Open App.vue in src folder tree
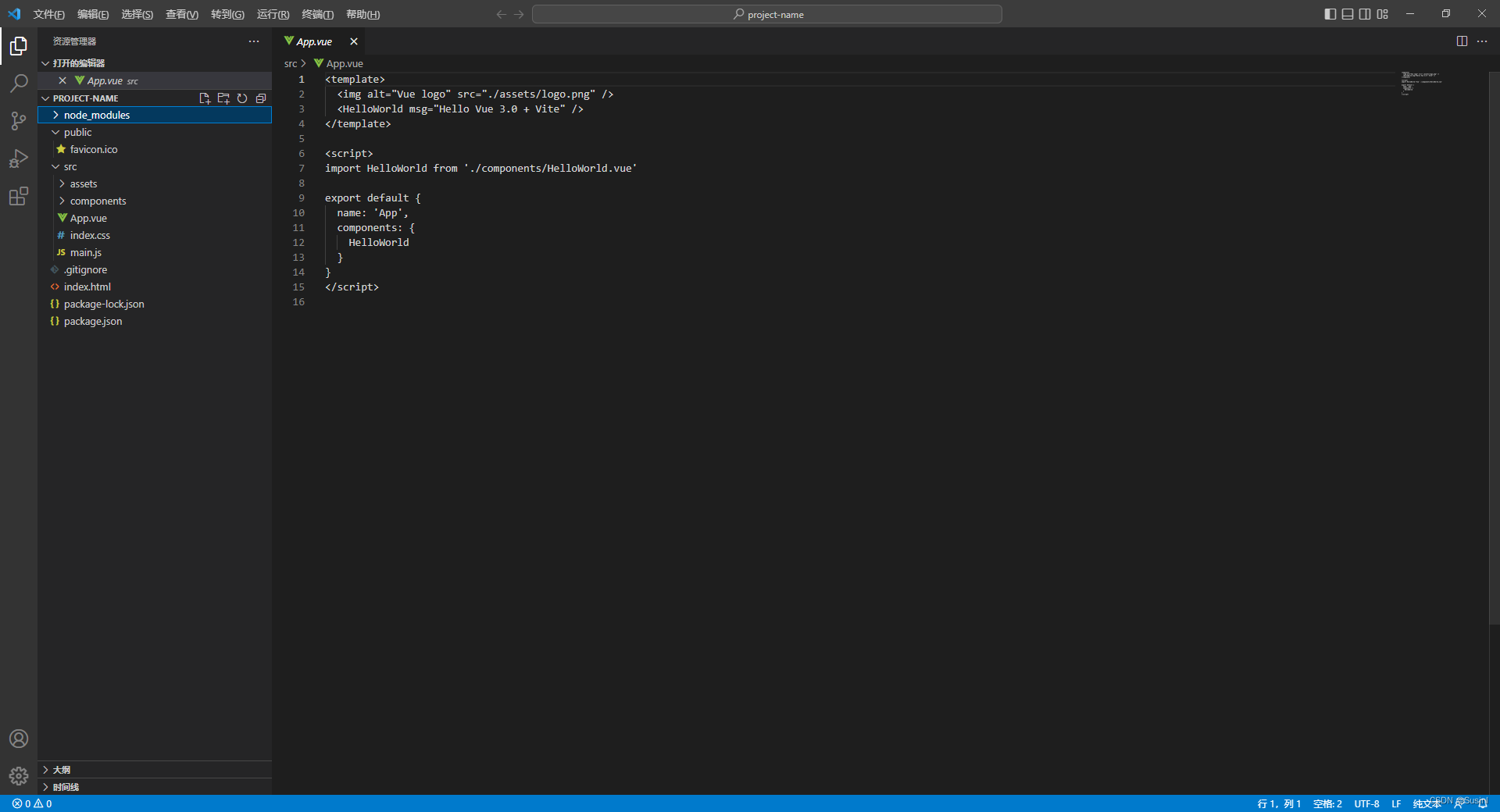This screenshot has height=812, width=1500. click(155, 218)
